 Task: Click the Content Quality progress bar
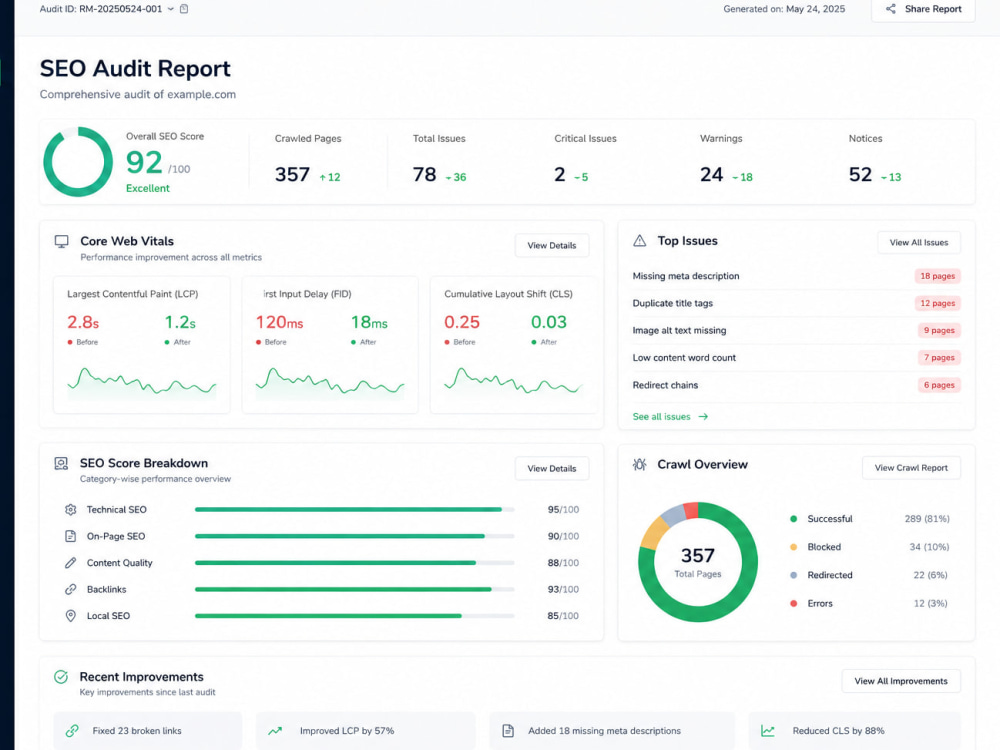355,562
